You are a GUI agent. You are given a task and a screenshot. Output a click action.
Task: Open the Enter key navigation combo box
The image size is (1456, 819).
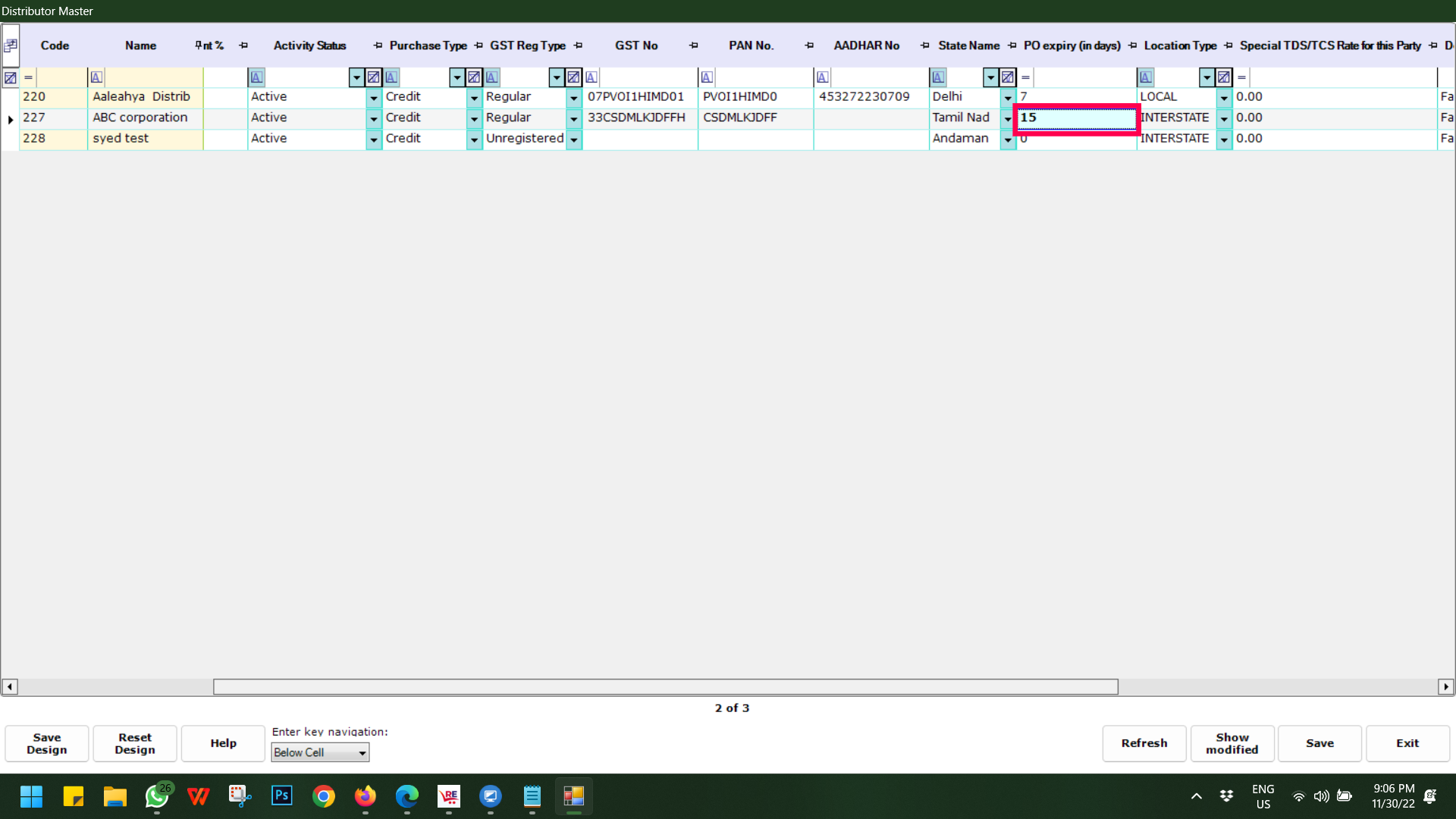tap(320, 752)
